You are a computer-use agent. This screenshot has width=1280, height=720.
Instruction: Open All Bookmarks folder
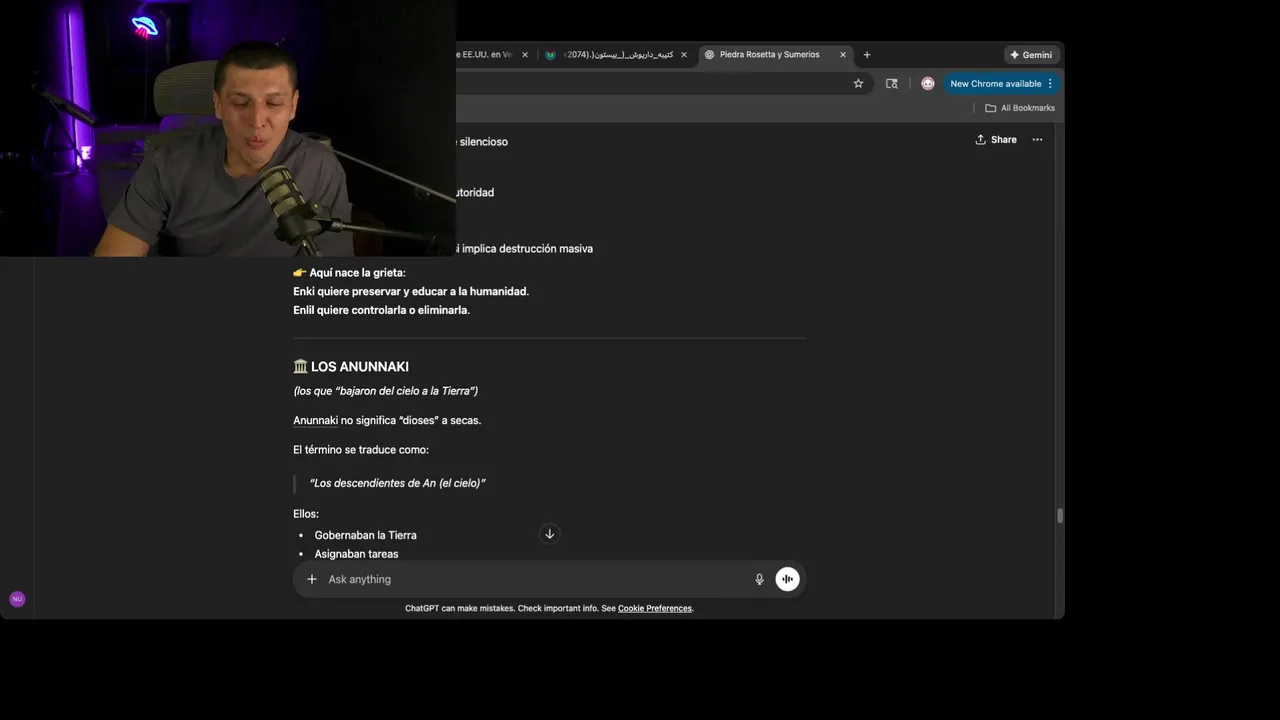click(1020, 108)
